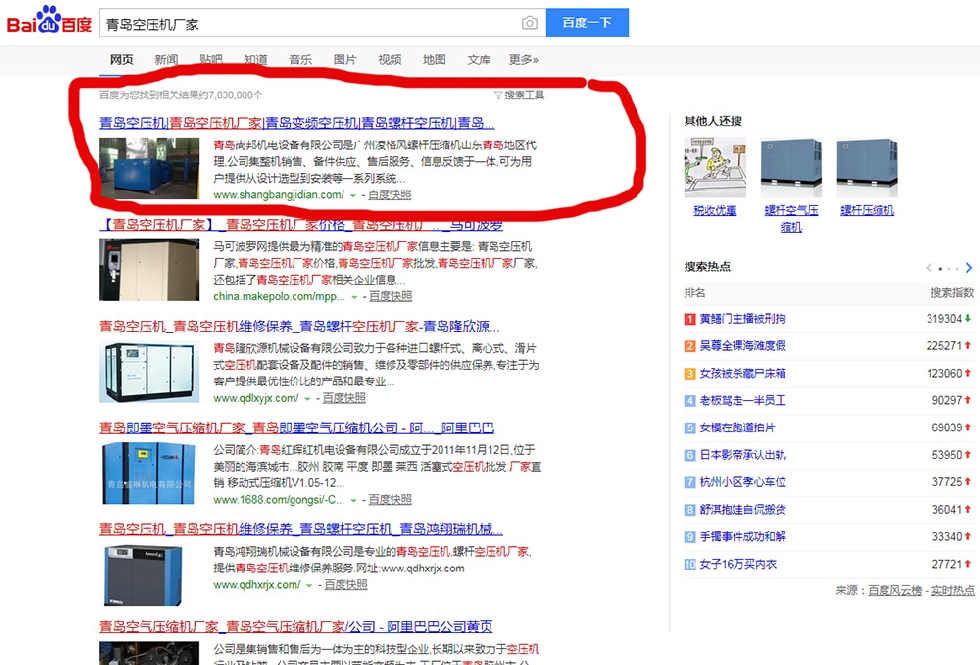Viewport: 980px width, 665px height.
Task: Expand dropdown arrow beside www.1688.com URL
Action: (354, 501)
